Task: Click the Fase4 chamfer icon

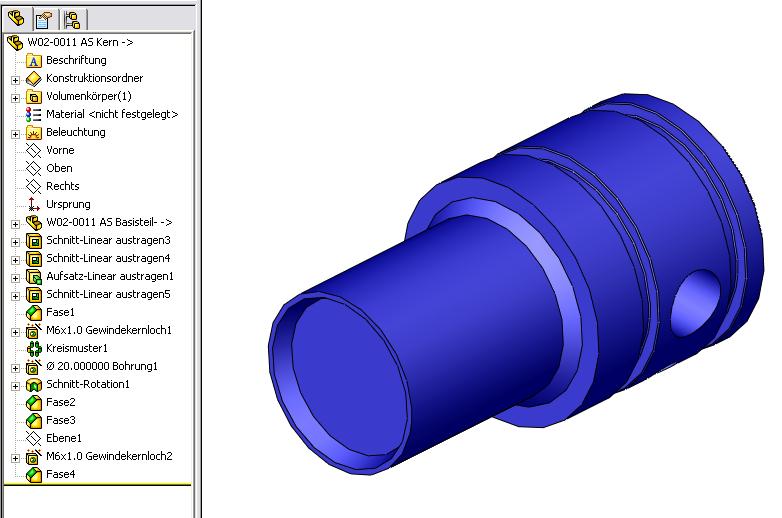Action: click(x=33, y=475)
